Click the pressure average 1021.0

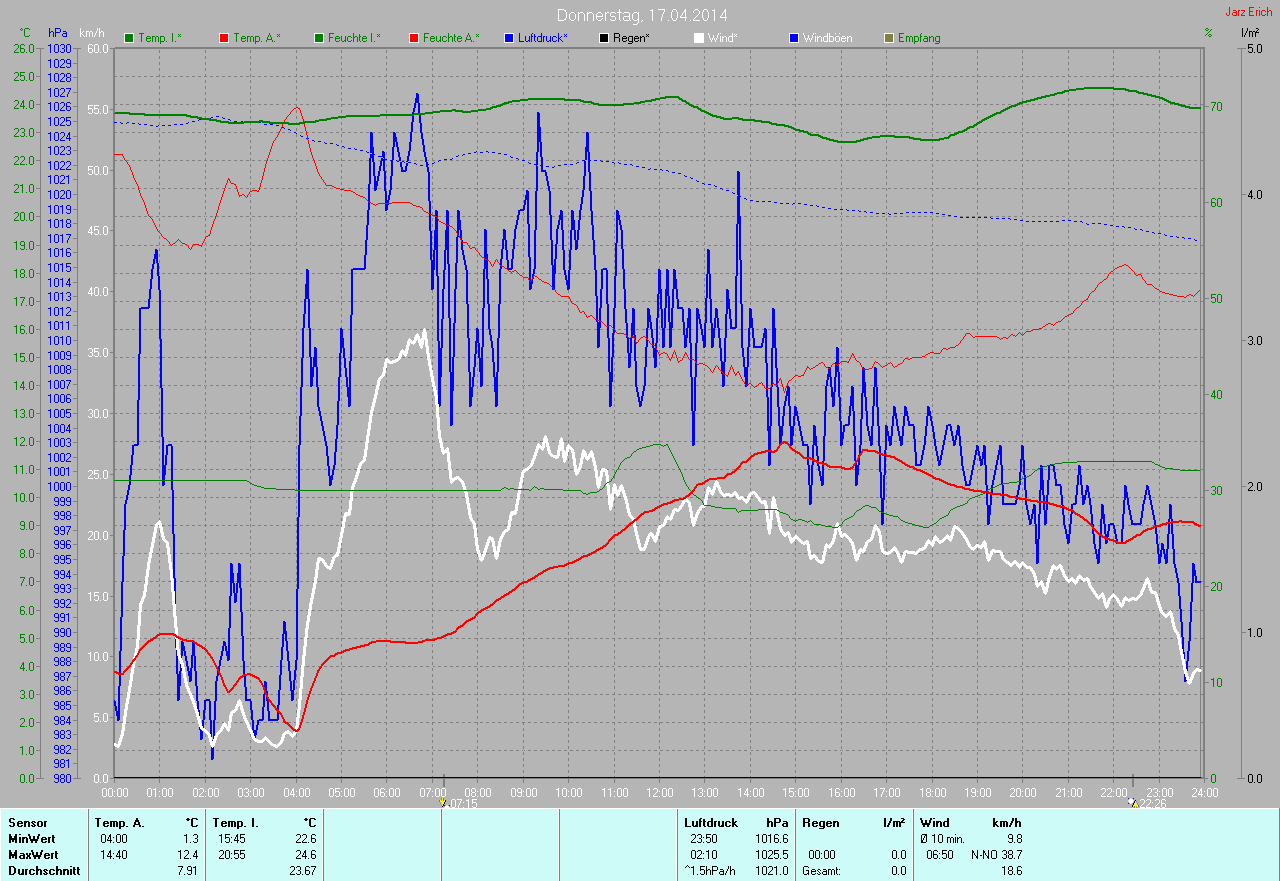[772, 871]
